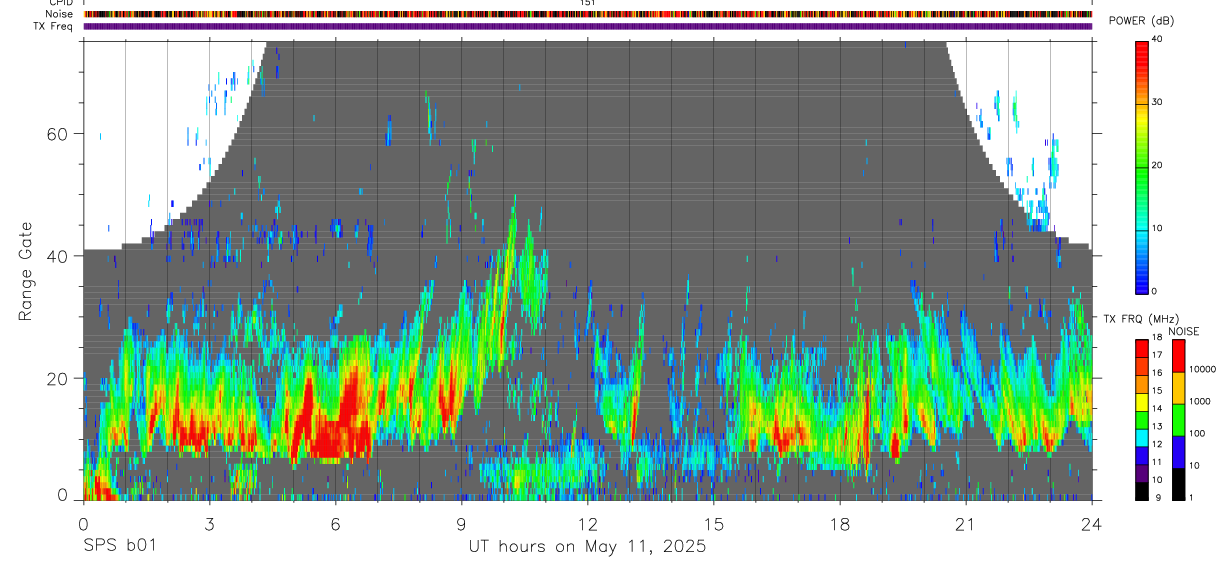Click the multicolored Noise strip at top
The image size is (1228, 567).
(587, 15)
